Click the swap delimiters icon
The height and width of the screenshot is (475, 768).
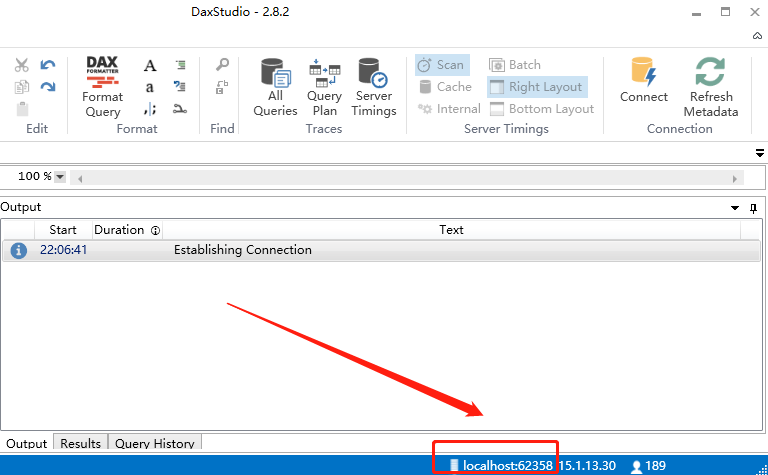click(x=150, y=109)
